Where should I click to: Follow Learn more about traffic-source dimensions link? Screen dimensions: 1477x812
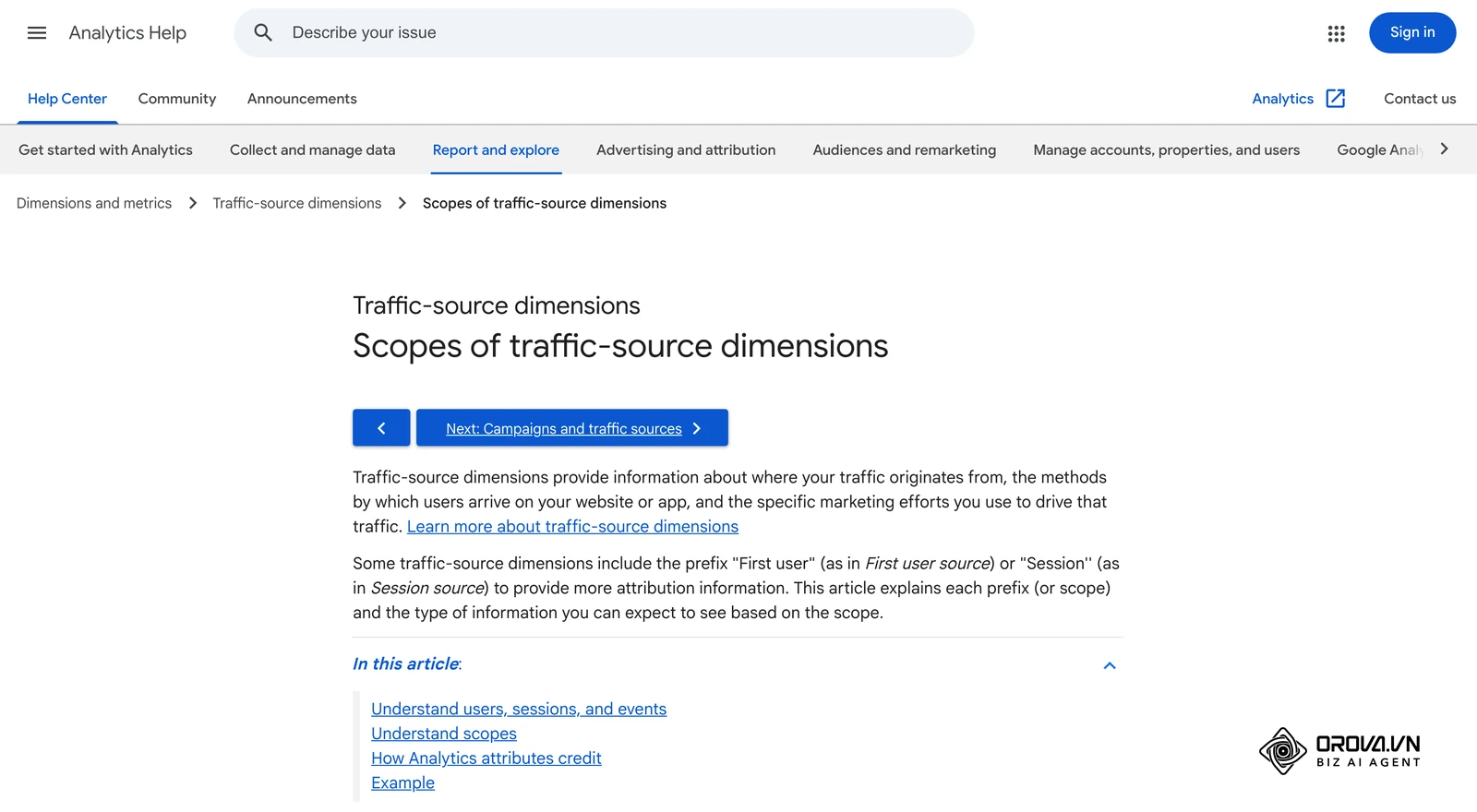[572, 527]
